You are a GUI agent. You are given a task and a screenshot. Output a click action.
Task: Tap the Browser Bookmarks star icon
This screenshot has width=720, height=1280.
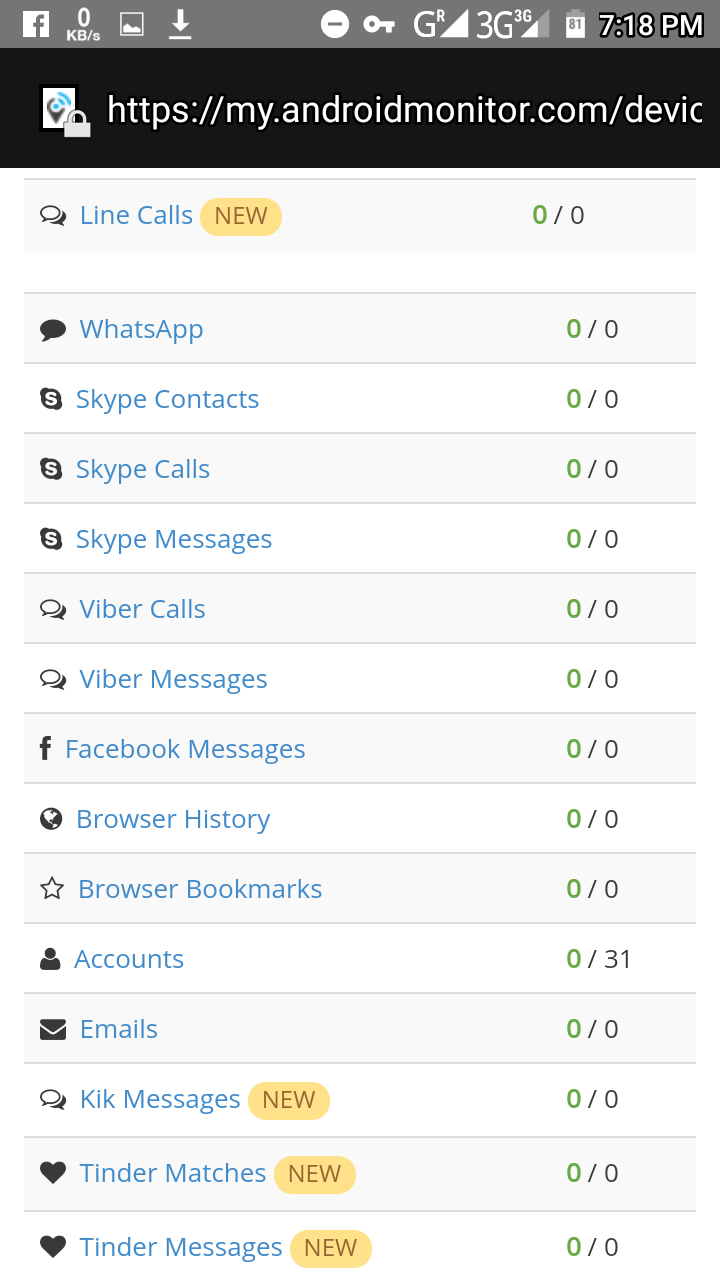point(52,889)
